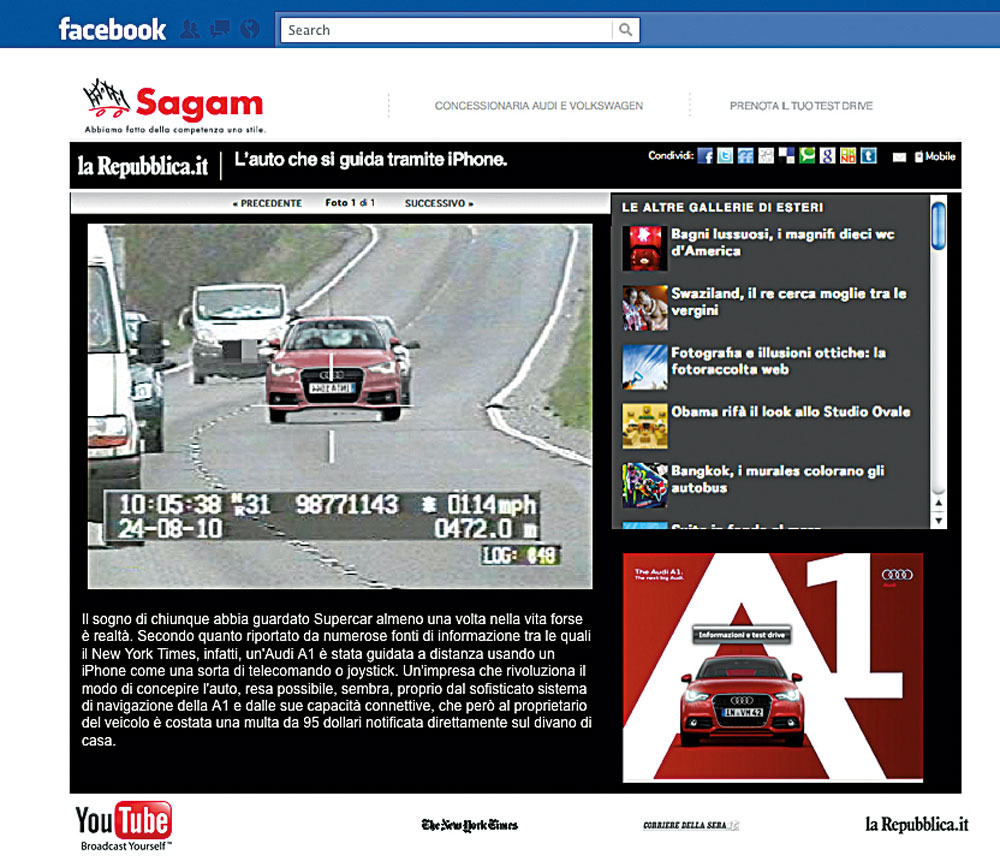Open Concessionaria Audi e Volkswagen link
Screen dimensions: 1000x867
click(x=539, y=106)
